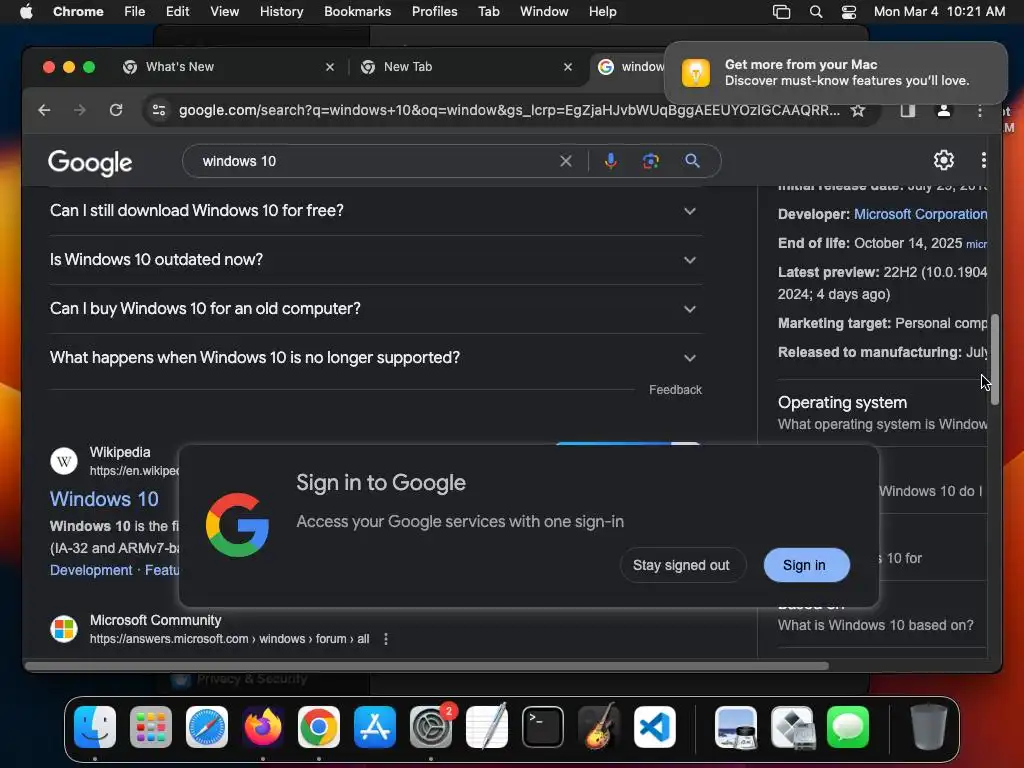Open the Apple menu
The image size is (1024, 768).
tap(26, 12)
